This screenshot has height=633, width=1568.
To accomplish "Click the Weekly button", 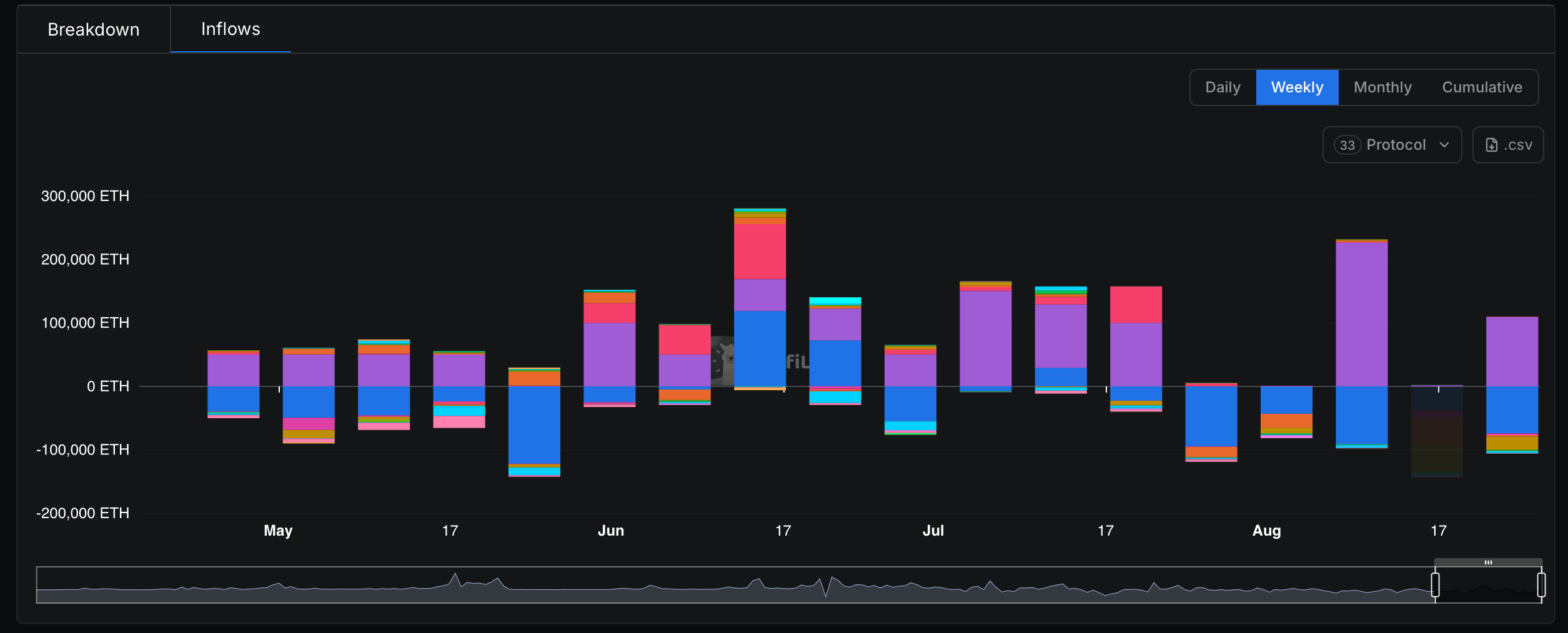I will pos(1297,87).
